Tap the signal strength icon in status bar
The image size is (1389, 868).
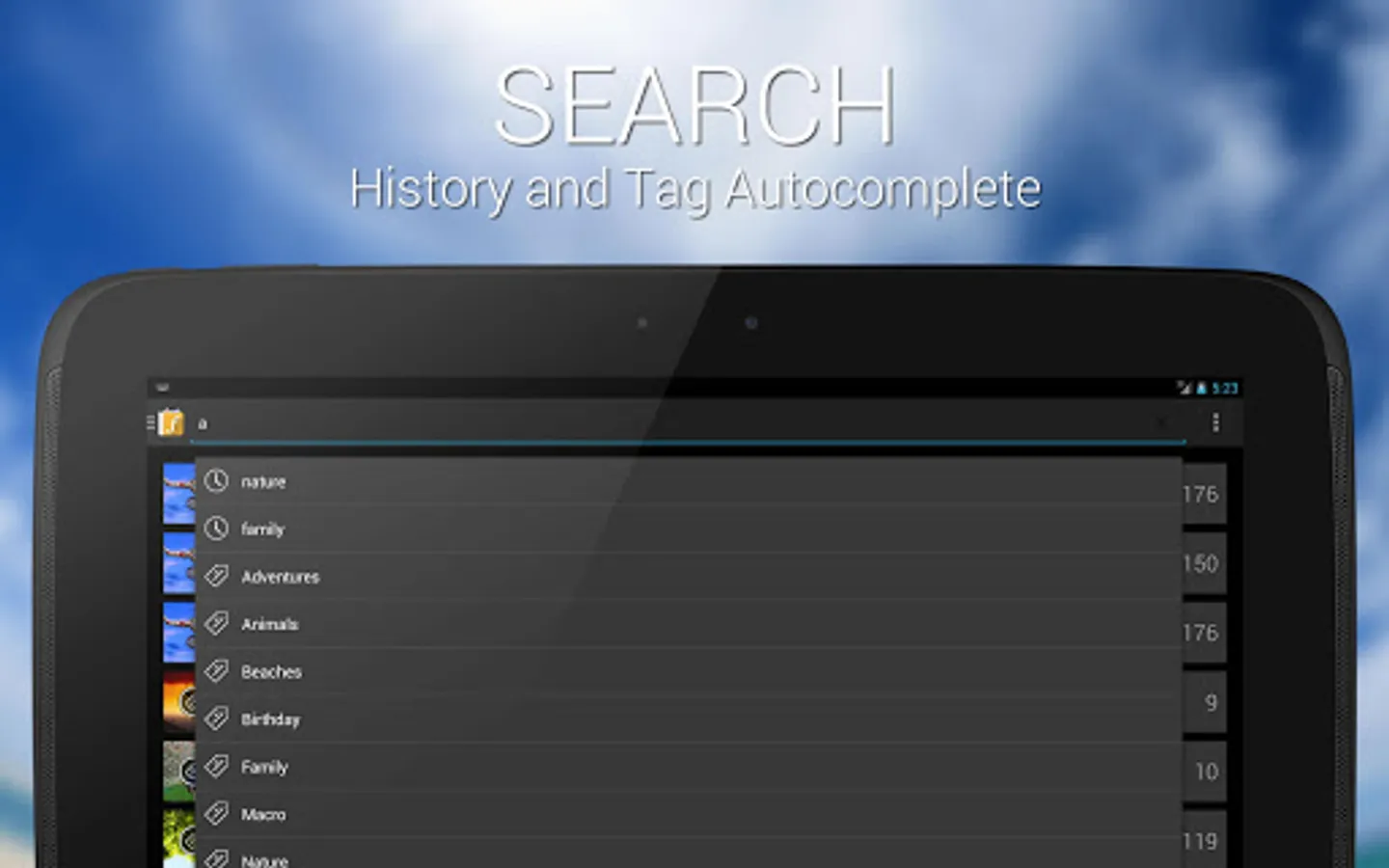coord(1185,388)
